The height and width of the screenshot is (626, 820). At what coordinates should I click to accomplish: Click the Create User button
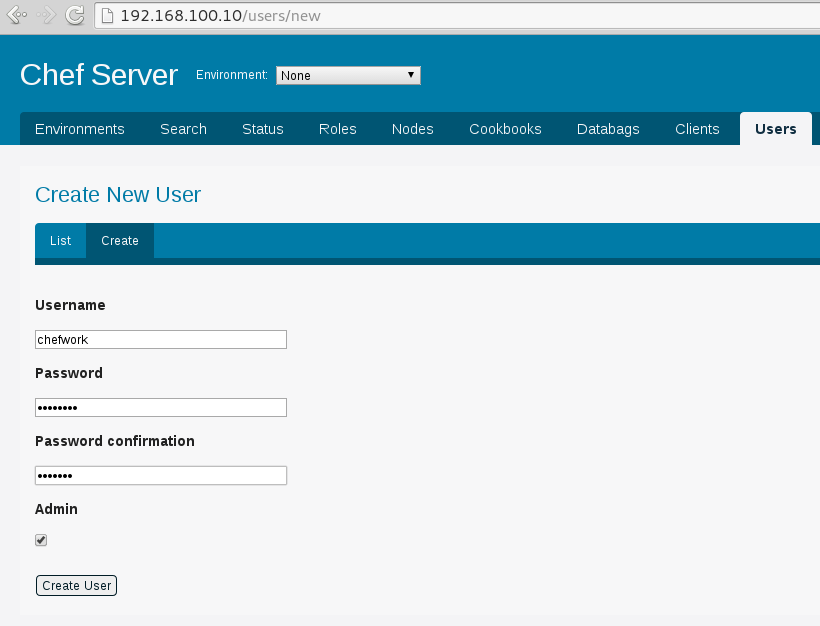pos(76,585)
